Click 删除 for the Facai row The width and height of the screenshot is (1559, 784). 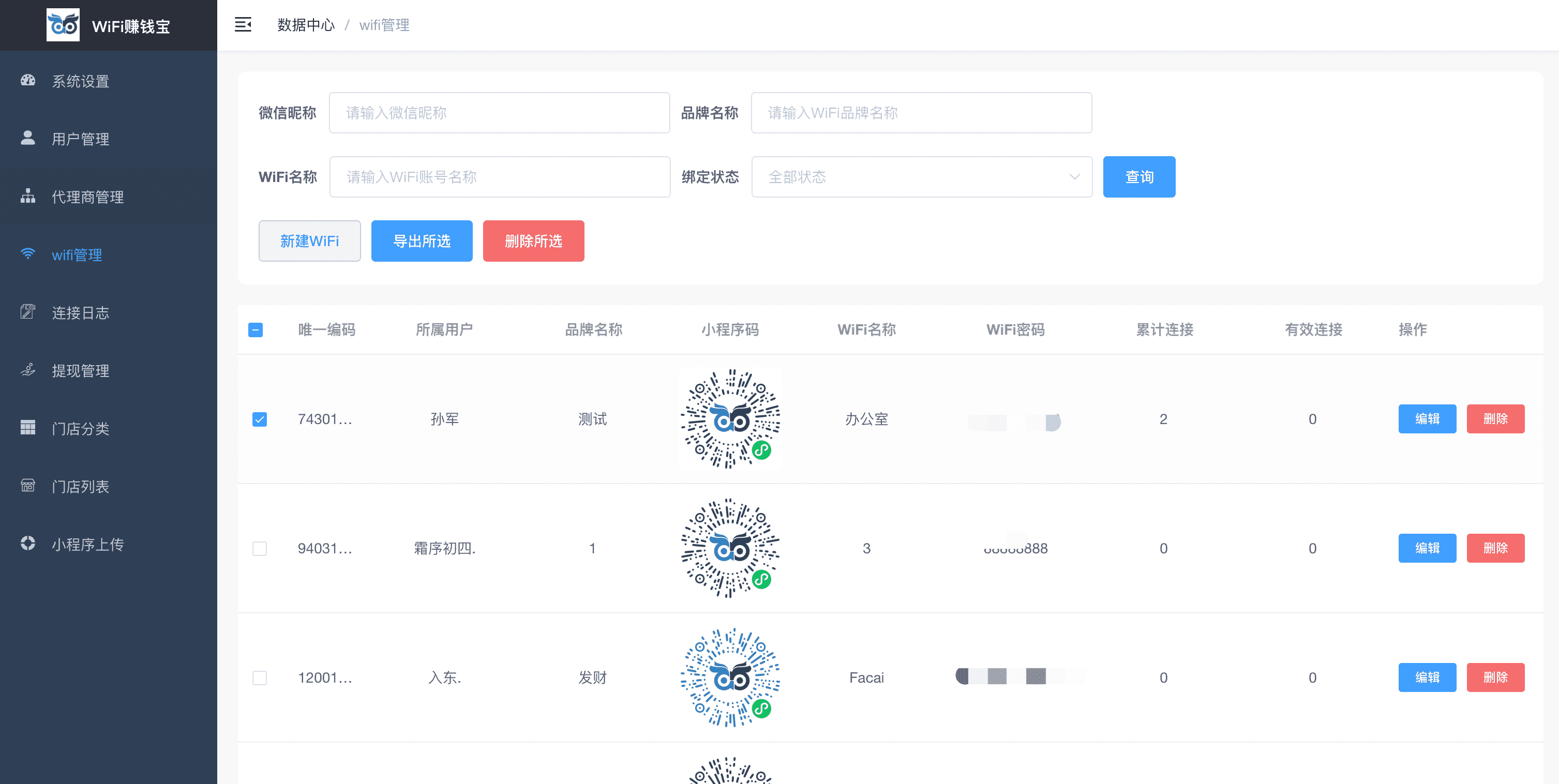pyautogui.click(x=1495, y=677)
